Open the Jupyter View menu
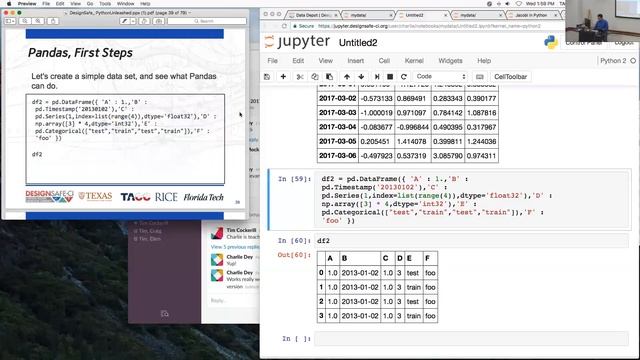This screenshot has width=640, height=360. tap(325, 61)
